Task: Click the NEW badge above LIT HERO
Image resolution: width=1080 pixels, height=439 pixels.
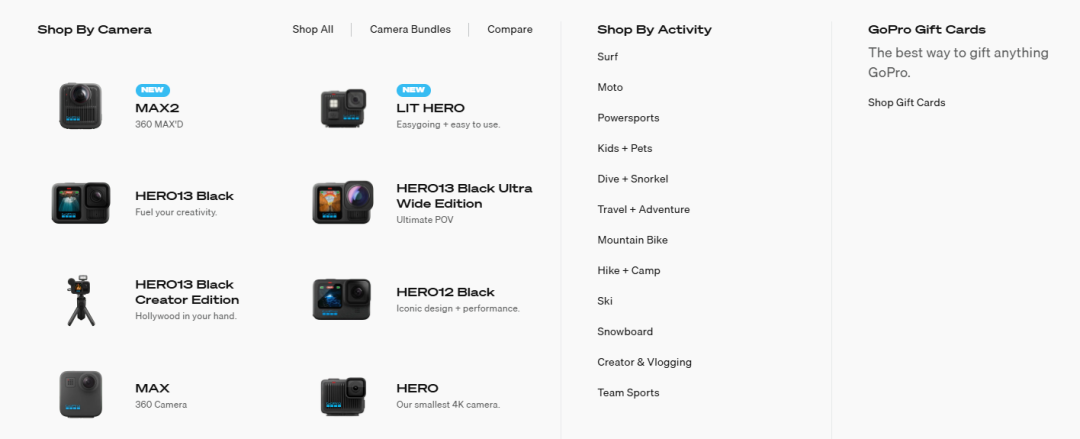Action: [x=414, y=90]
